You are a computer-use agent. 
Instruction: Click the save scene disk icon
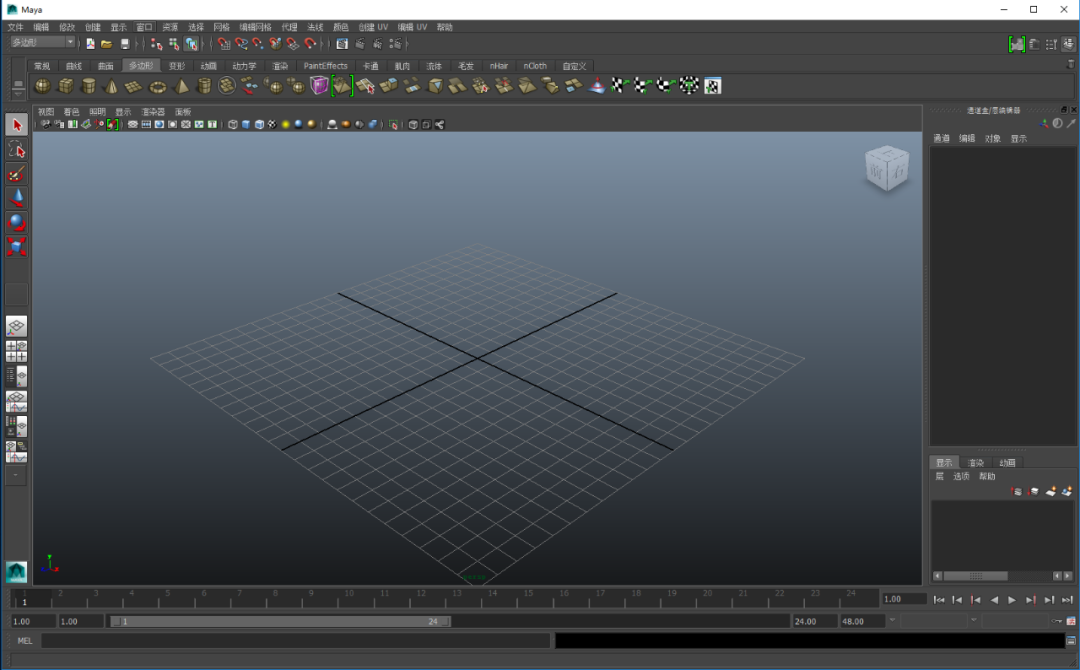coord(125,43)
